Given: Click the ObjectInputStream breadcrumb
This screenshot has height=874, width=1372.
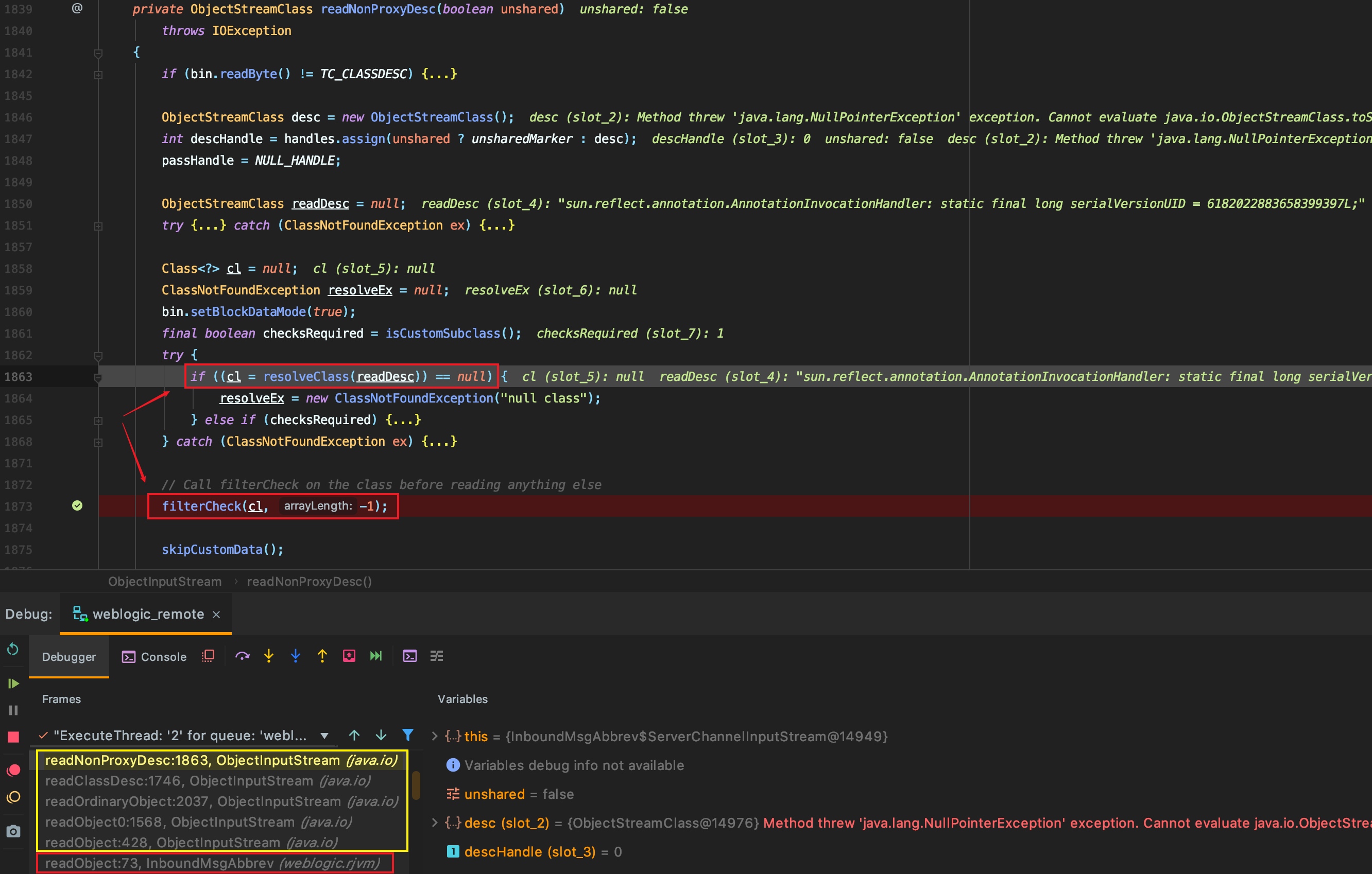Looking at the screenshot, I should pyautogui.click(x=165, y=581).
